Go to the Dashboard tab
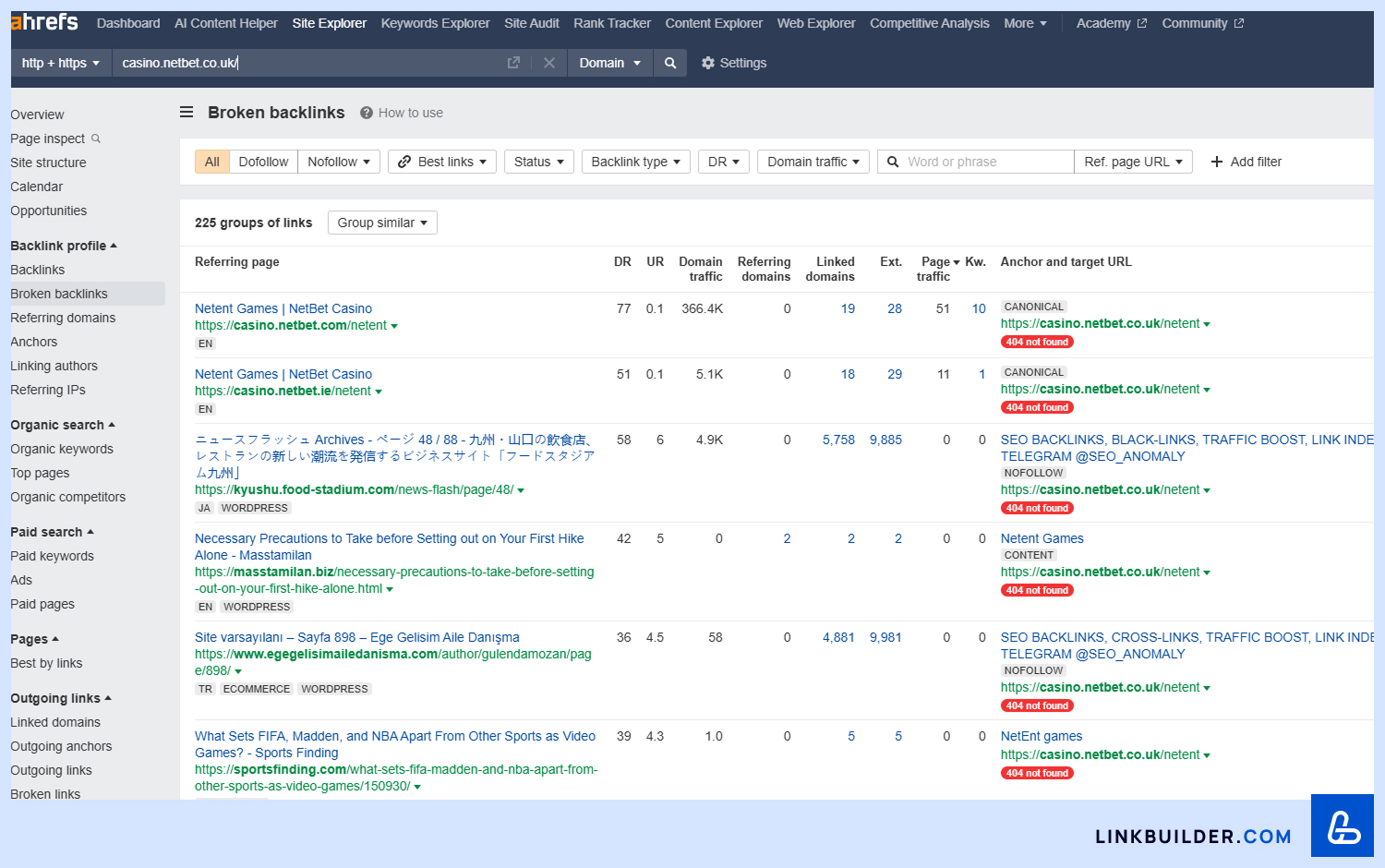The image size is (1385, 868). point(128,23)
